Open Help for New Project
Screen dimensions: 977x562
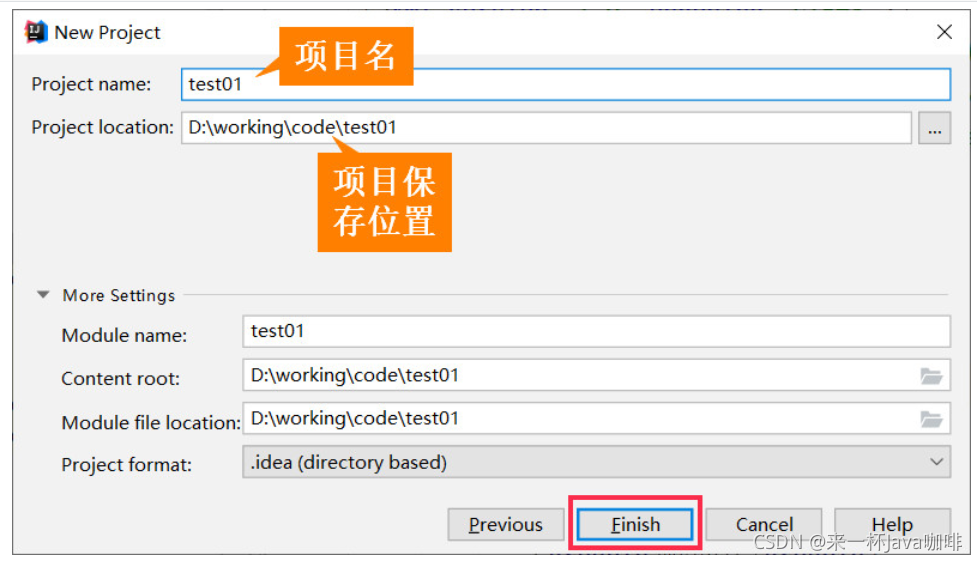click(892, 525)
